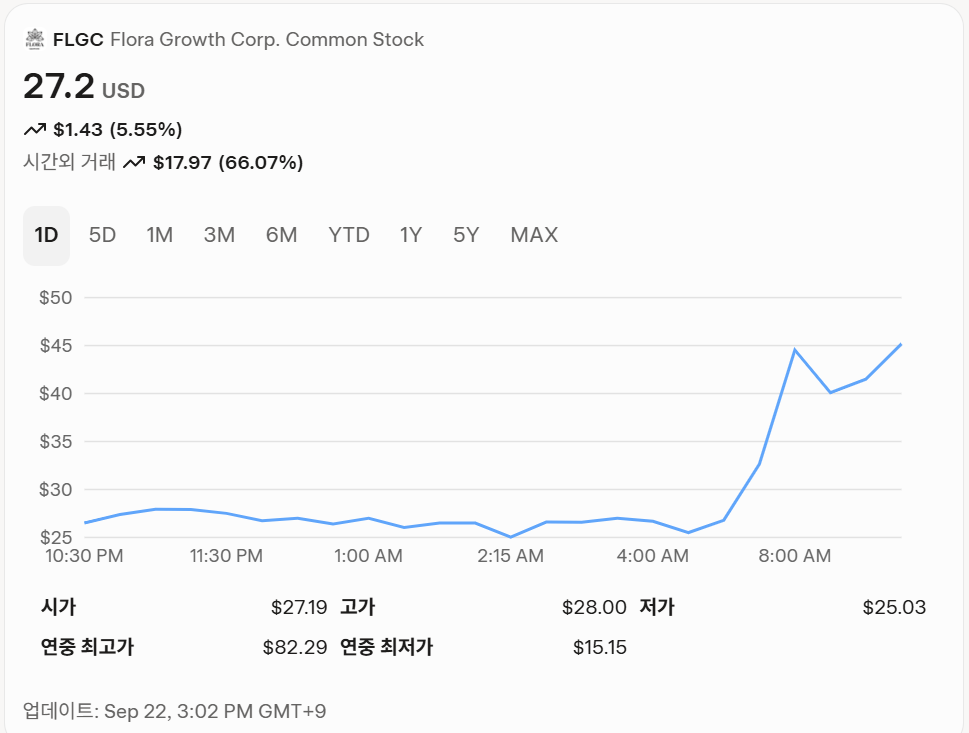The height and width of the screenshot is (733, 969).
Task: Show the 1Y chart range
Action: coord(410,235)
